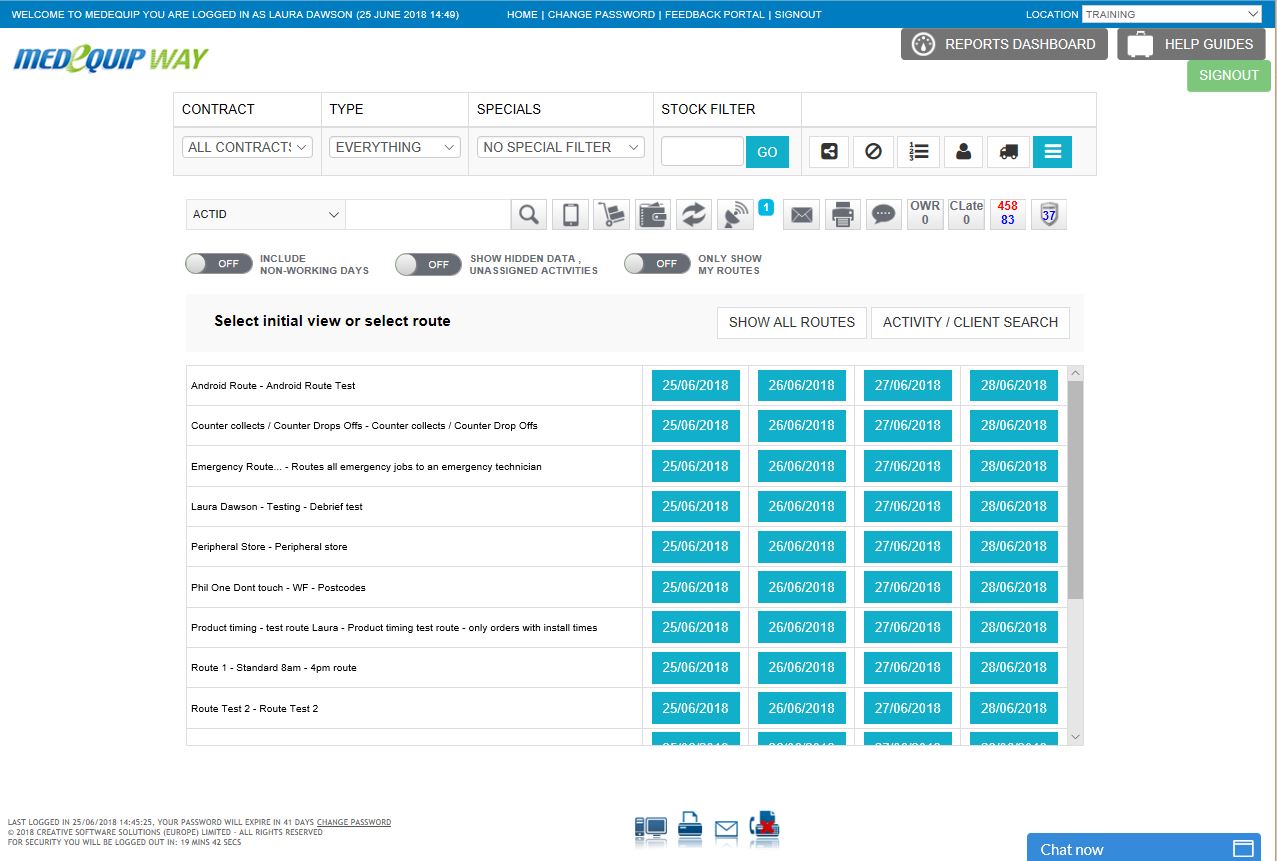Screen dimensions: 1277x861
Task: Click the GO button next to stock filter
Action: pyautogui.click(x=767, y=152)
